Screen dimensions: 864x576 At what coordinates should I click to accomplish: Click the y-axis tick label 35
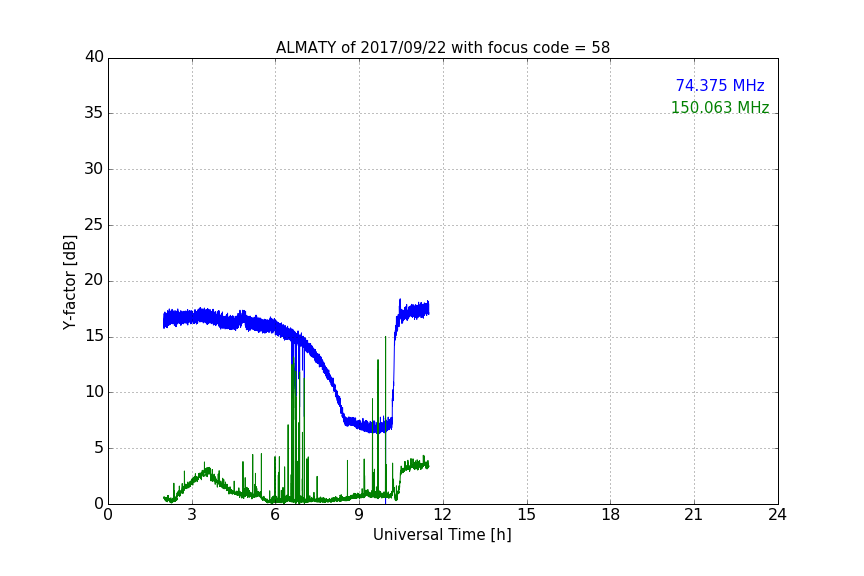pos(94,113)
